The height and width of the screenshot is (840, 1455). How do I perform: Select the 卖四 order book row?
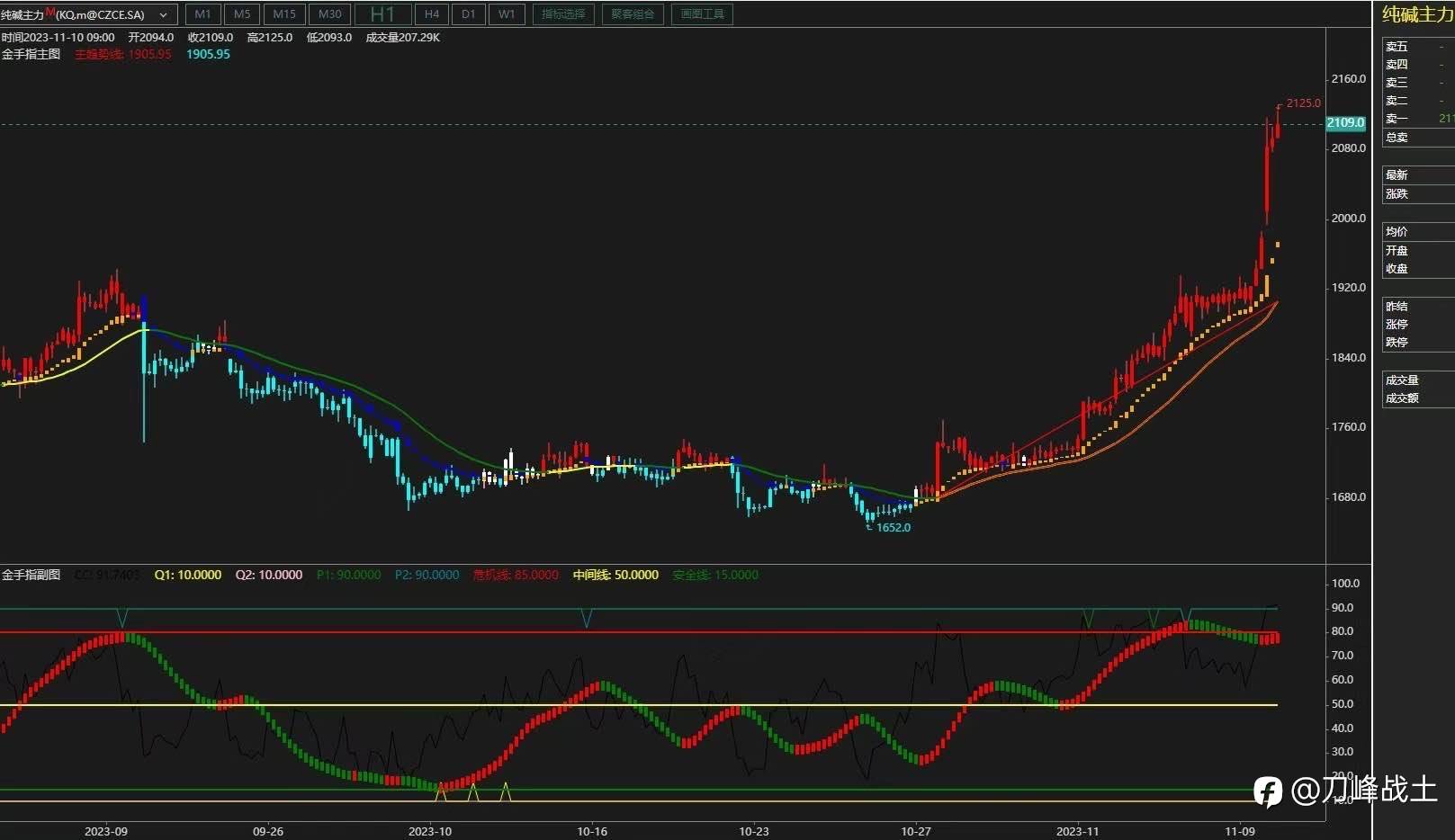pos(1419,65)
